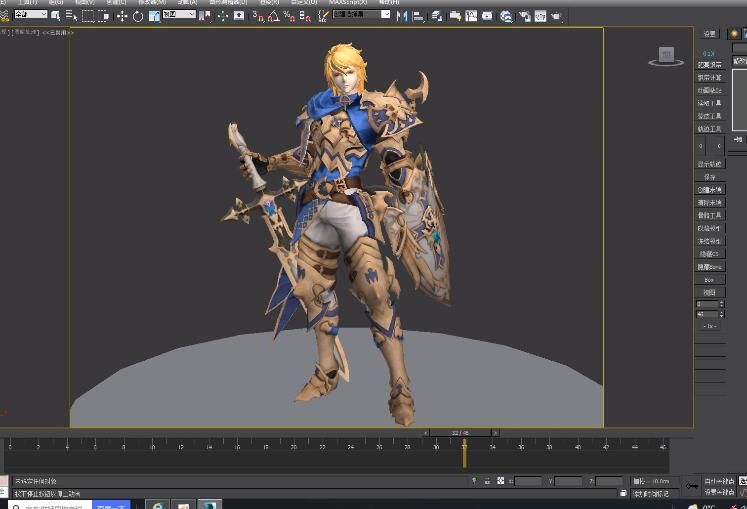Click the teapot Render Production icon

click(556, 16)
